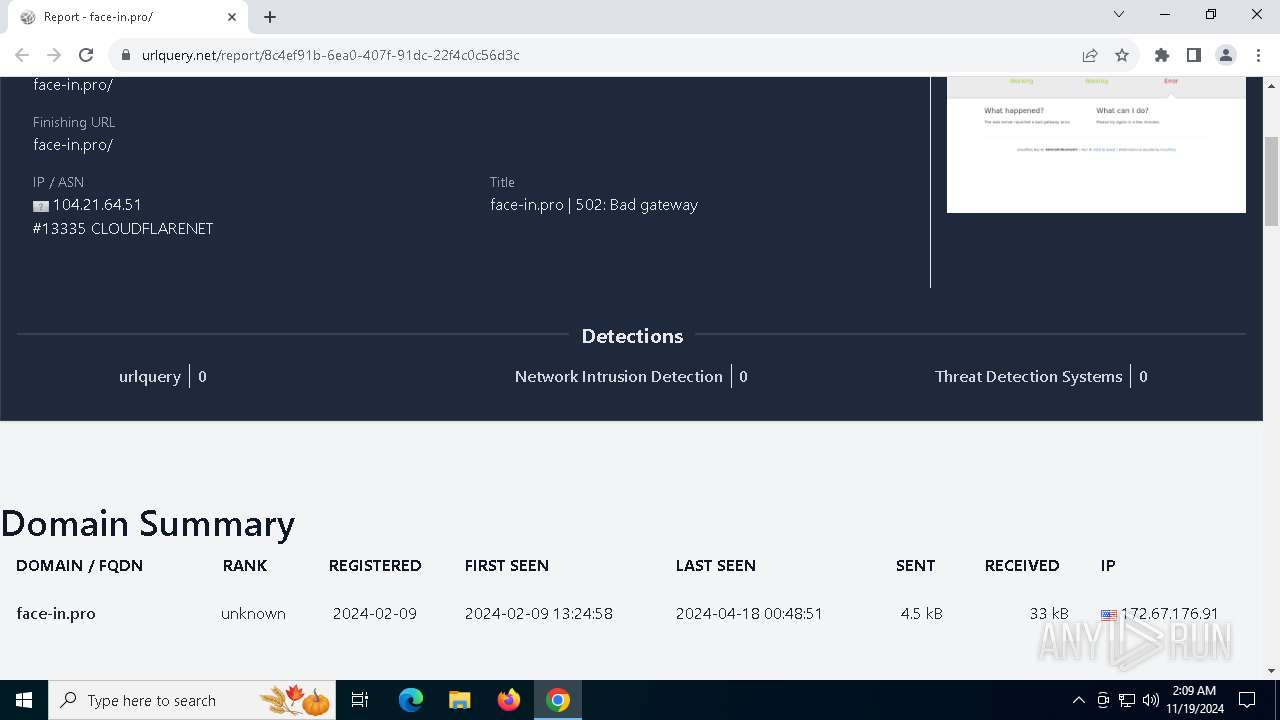Open File Explorer from taskbar

click(460, 700)
